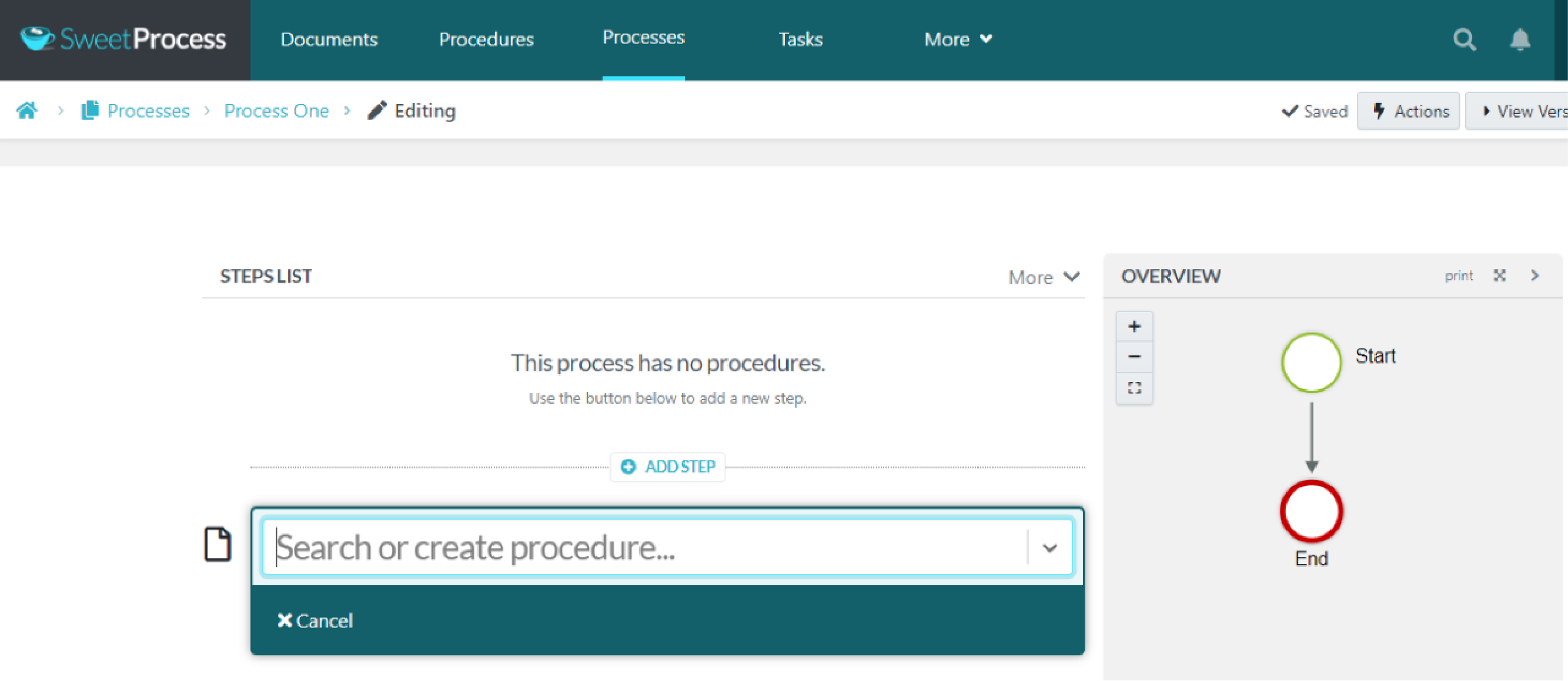The image size is (1568, 681).
Task: Click the SweetProcess logo
Action: pyautogui.click(x=124, y=39)
